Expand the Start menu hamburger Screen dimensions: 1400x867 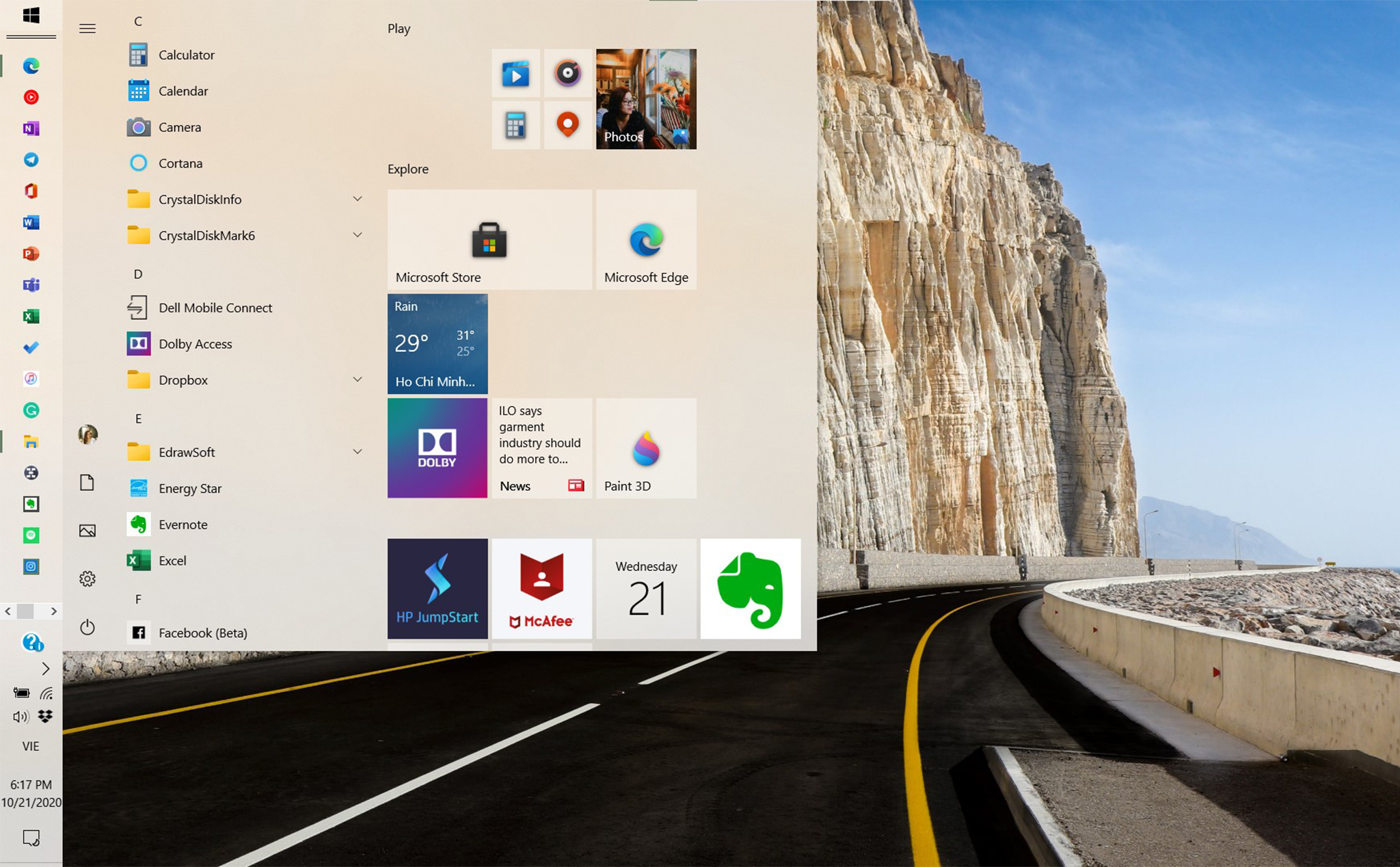[x=87, y=29]
